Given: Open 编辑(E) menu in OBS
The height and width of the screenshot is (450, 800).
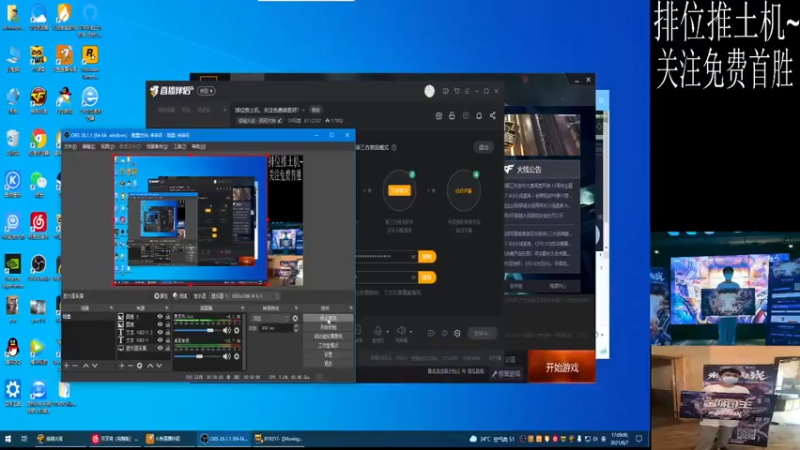Looking at the screenshot, I should click(x=89, y=146).
